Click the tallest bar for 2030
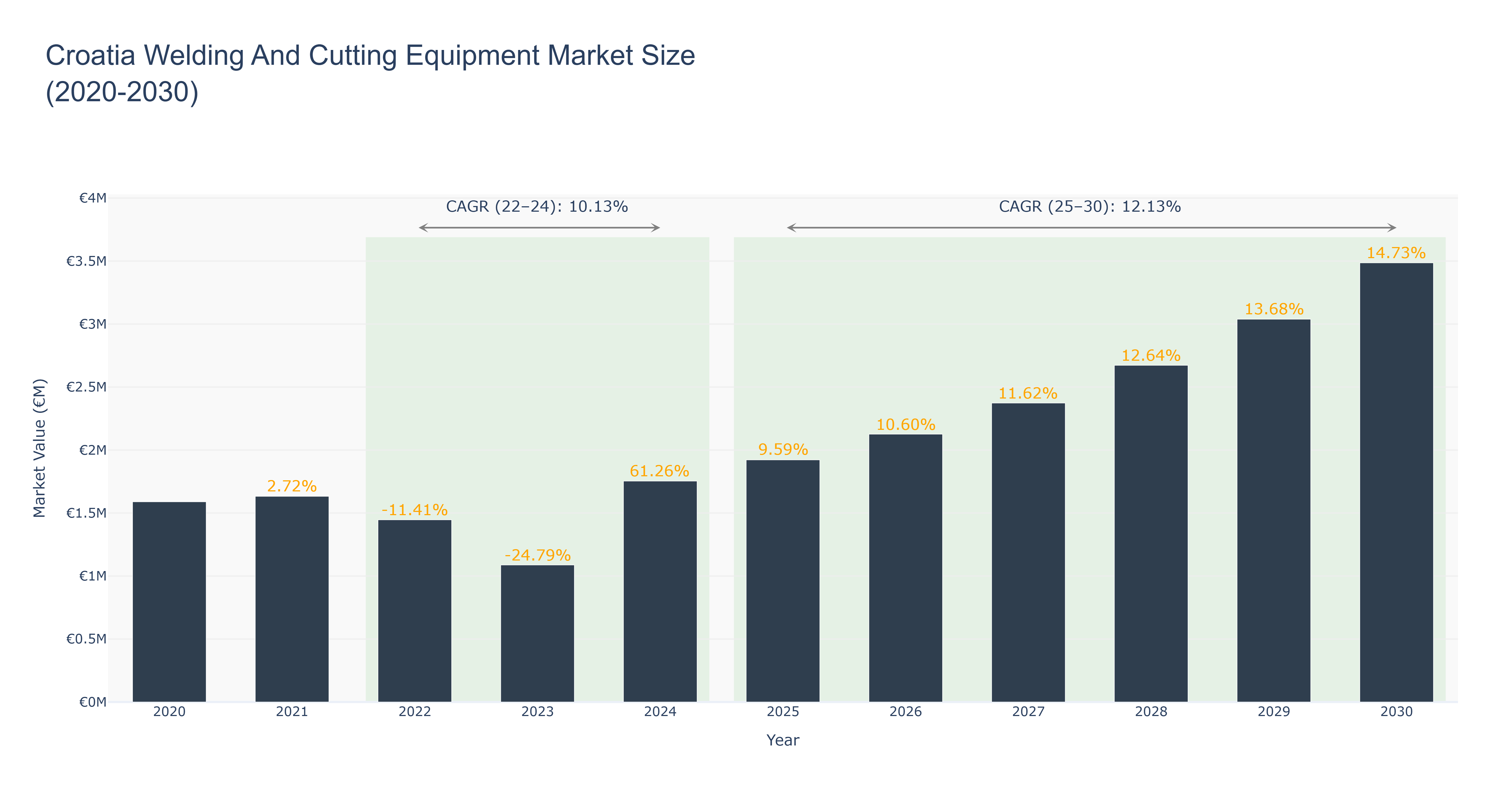This screenshot has height=810, width=1512. tap(1396, 482)
